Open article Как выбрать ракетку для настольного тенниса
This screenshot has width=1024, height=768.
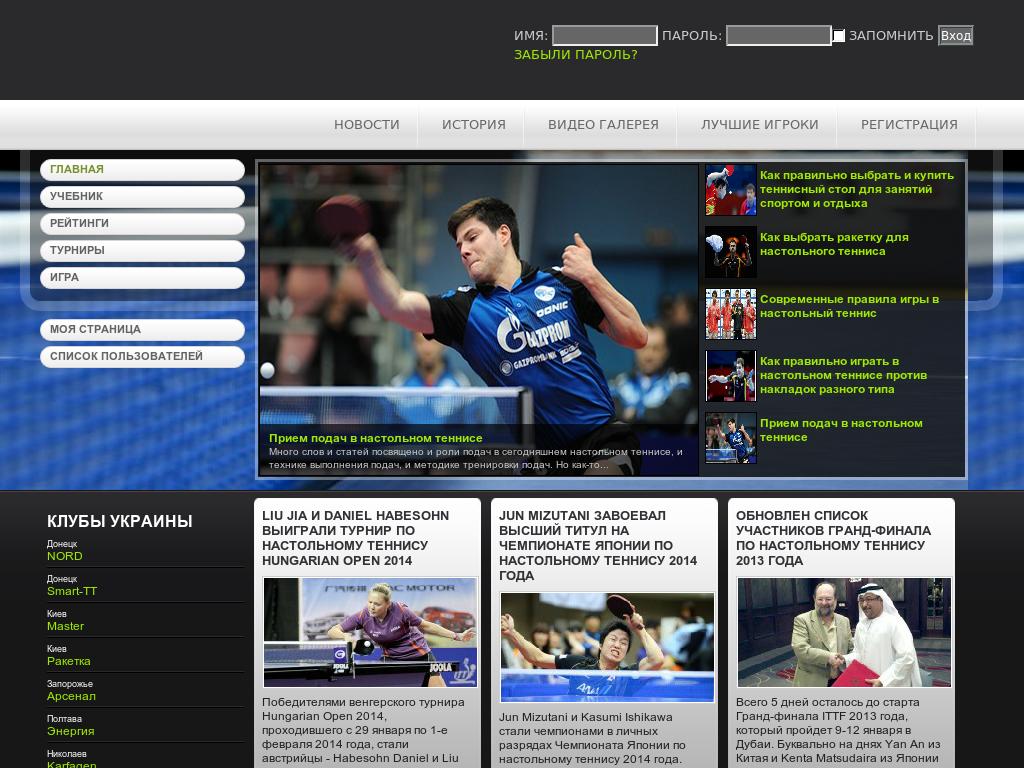coord(834,244)
